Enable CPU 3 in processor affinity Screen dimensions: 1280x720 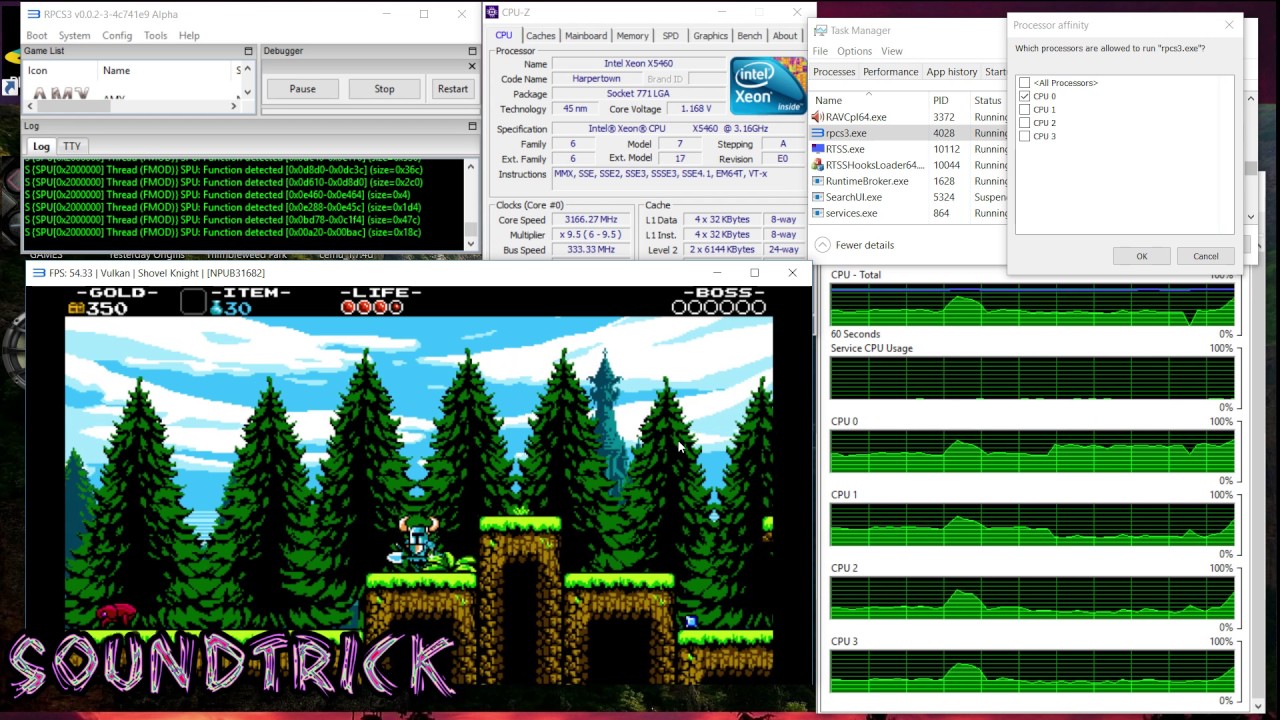click(1024, 136)
